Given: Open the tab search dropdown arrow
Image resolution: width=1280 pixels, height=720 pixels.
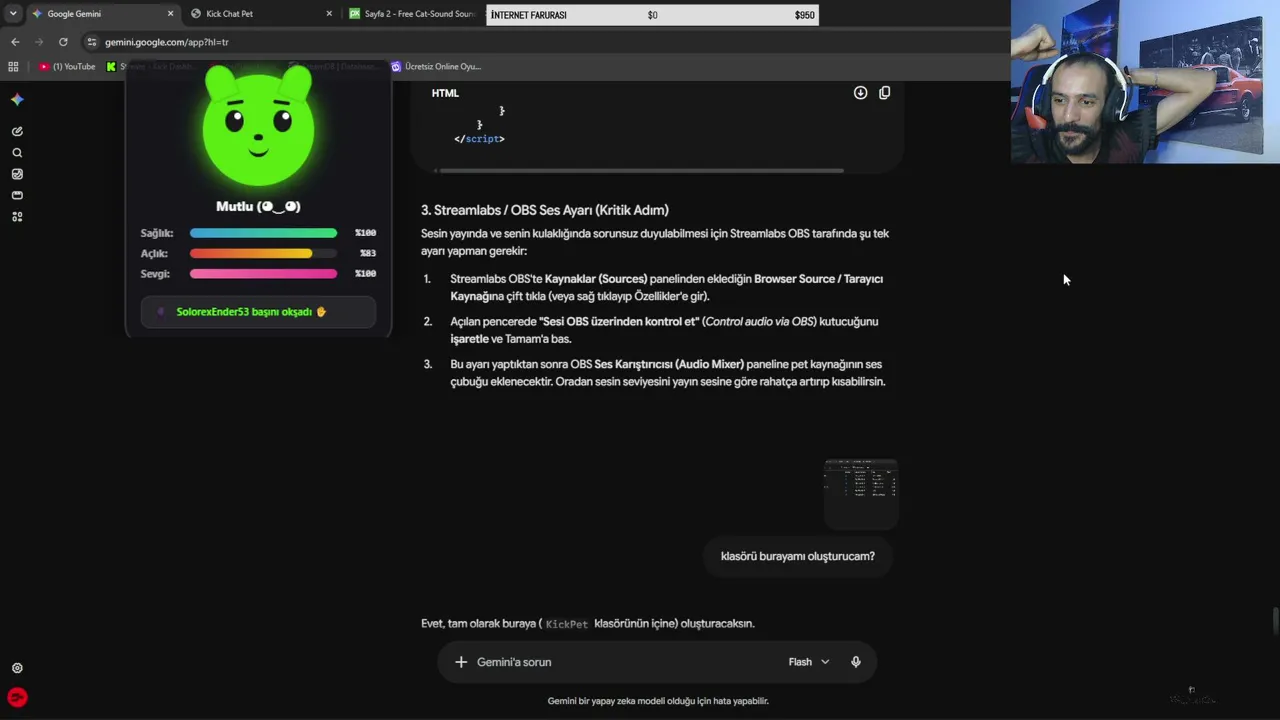Looking at the screenshot, I should [13, 14].
